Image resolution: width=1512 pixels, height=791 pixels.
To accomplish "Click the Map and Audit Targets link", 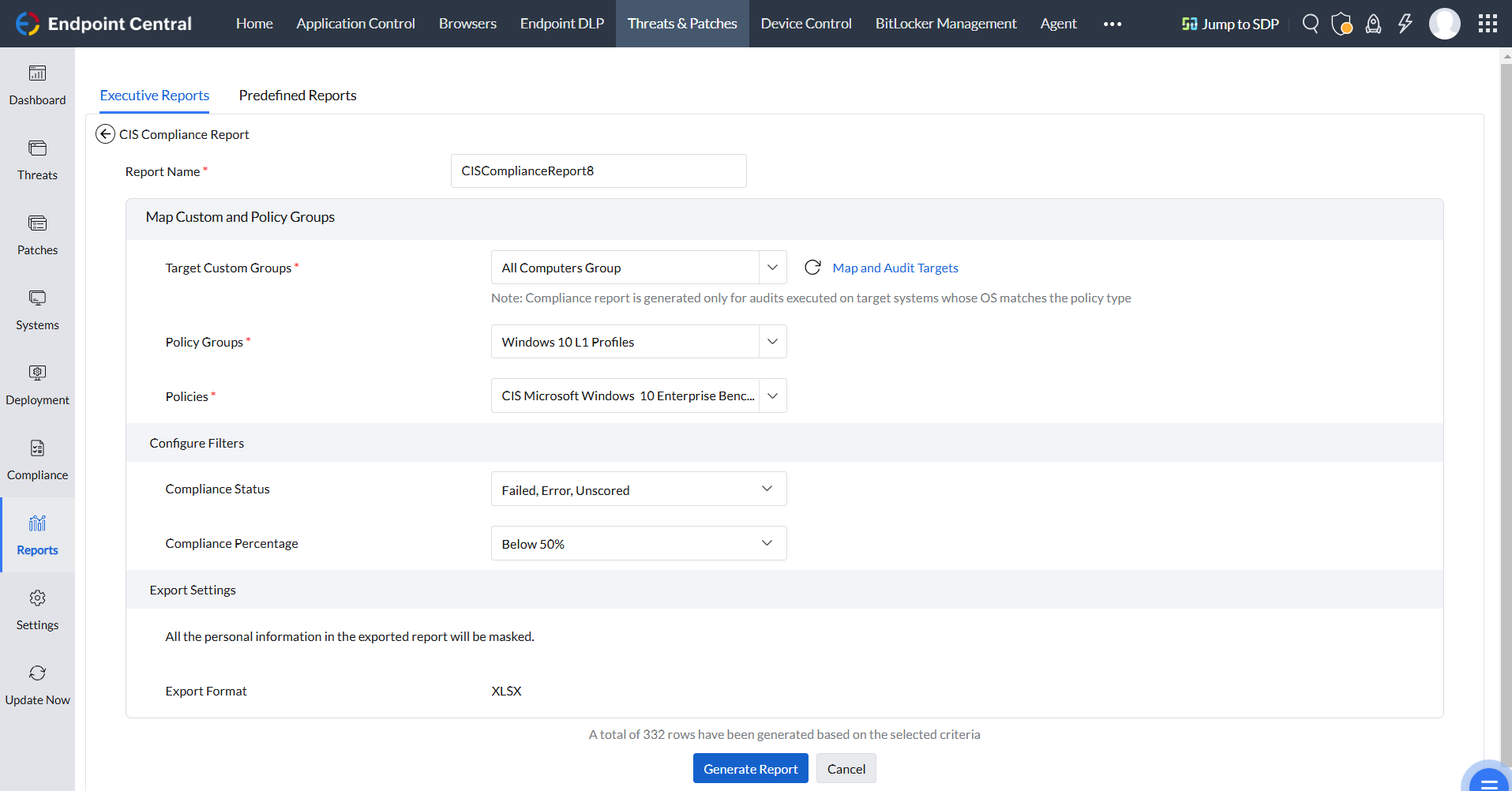I will click(x=895, y=268).
